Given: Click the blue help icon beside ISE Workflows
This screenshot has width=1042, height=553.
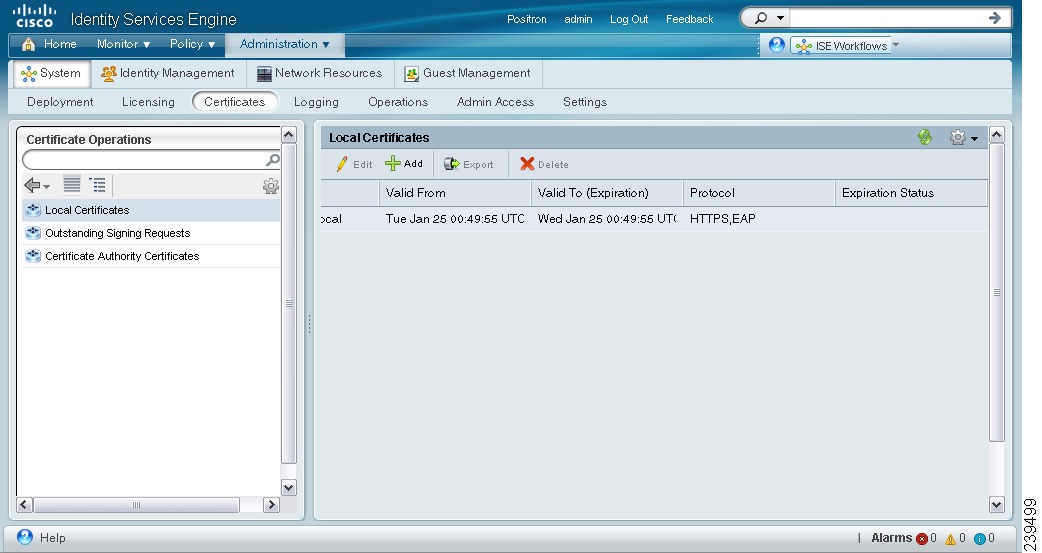Looking at the screenshot, I should click(776, 45).
